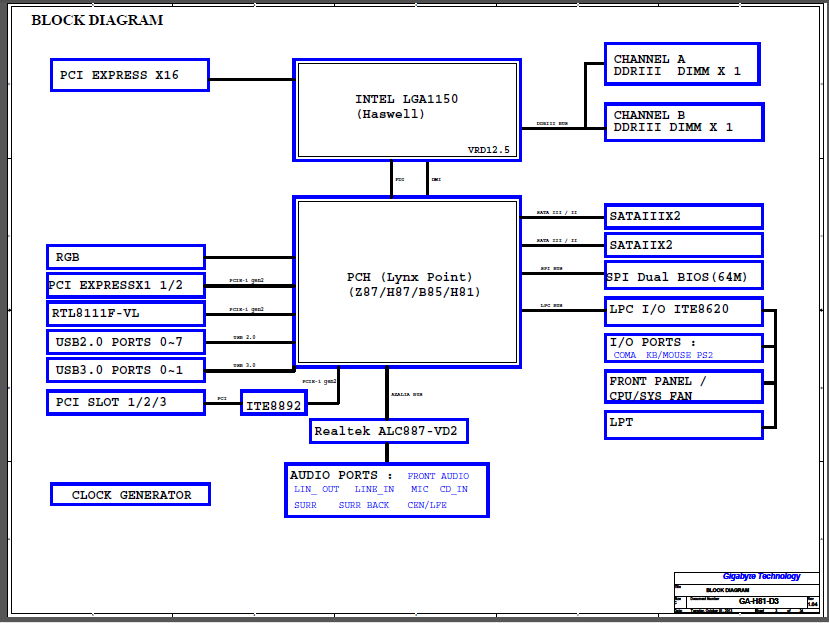Image resolution: width=829 pixels, height=623 pixels.
Task: Click 'PCIE-1 gen2' label beside RTL8111F-VL
Action: click(246, 309)
